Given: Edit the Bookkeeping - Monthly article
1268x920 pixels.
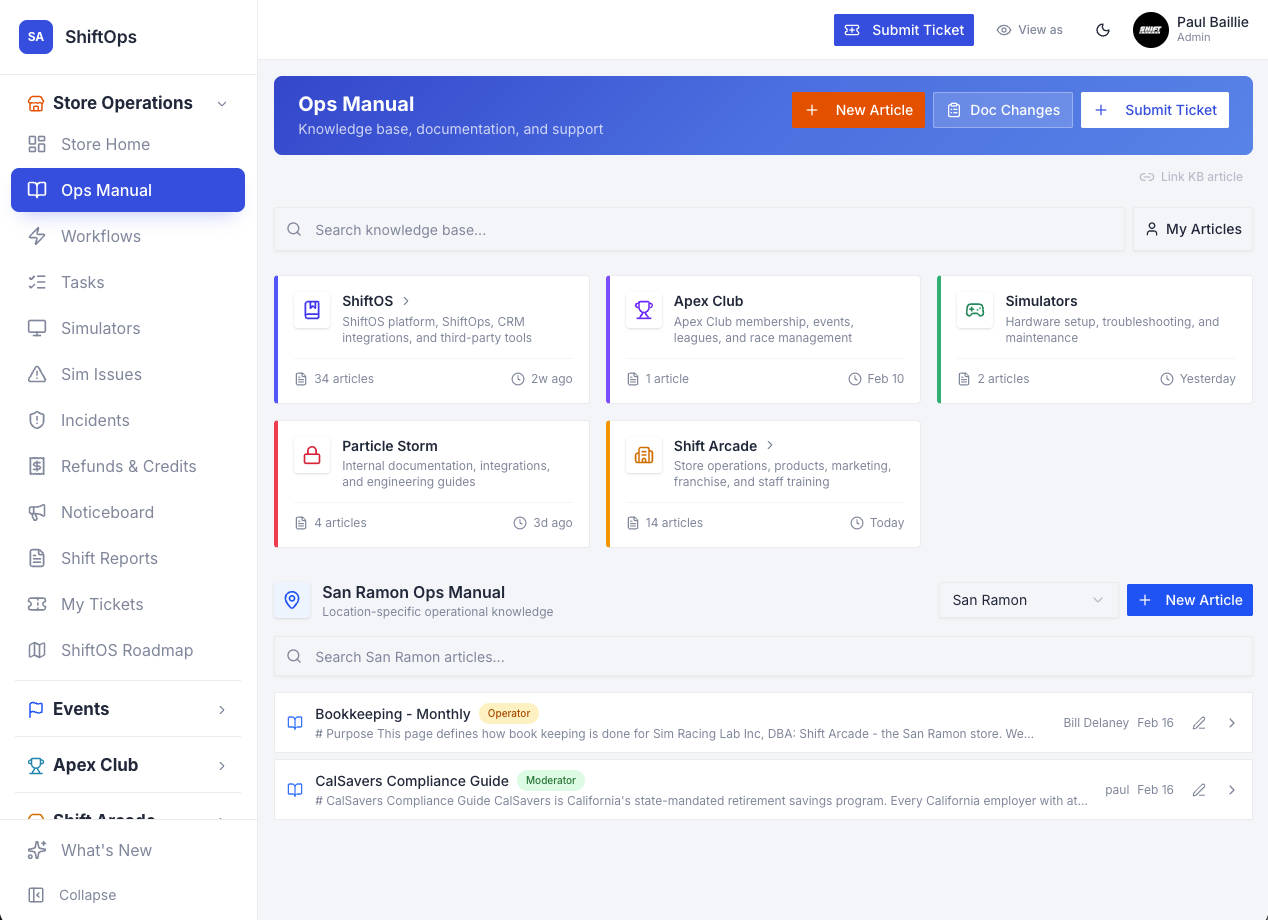Looking at the screenshot, I should pyautogui.click(x=1199, y=723).
